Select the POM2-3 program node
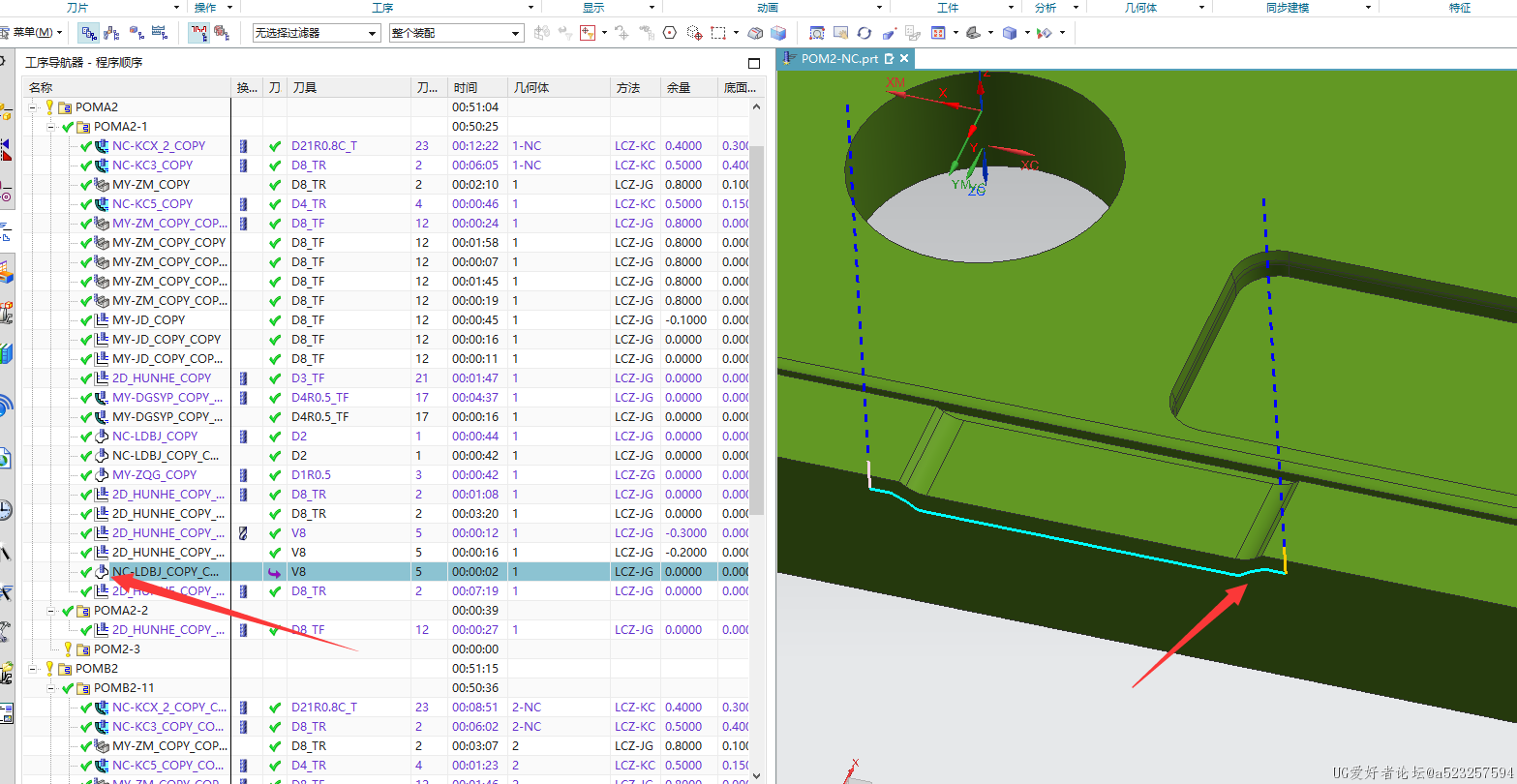 [116, 649]
